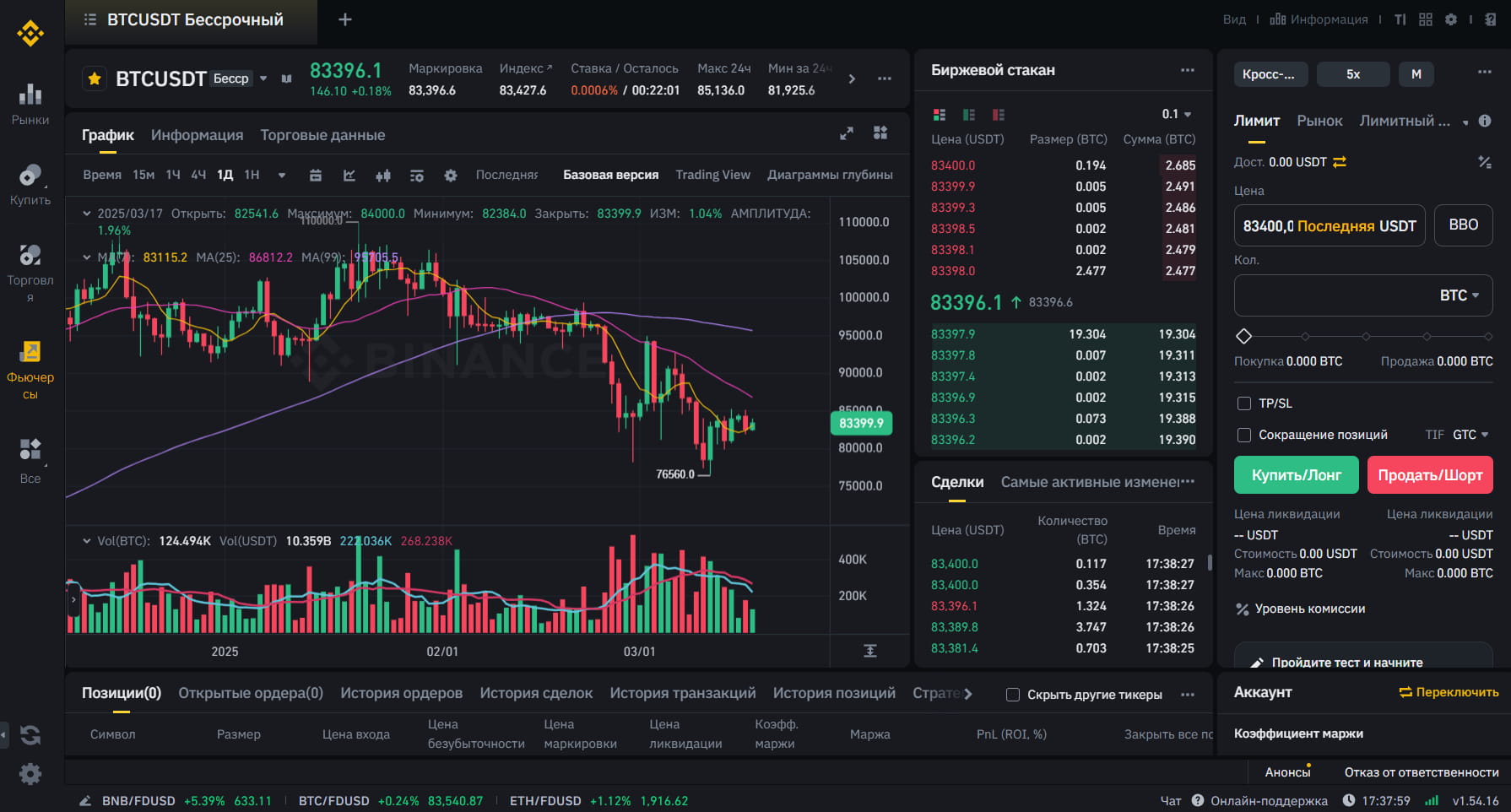This screenshot has height=812, width=1511.
Task: Open the order book three-dot menu
Action: point(1188,70)
